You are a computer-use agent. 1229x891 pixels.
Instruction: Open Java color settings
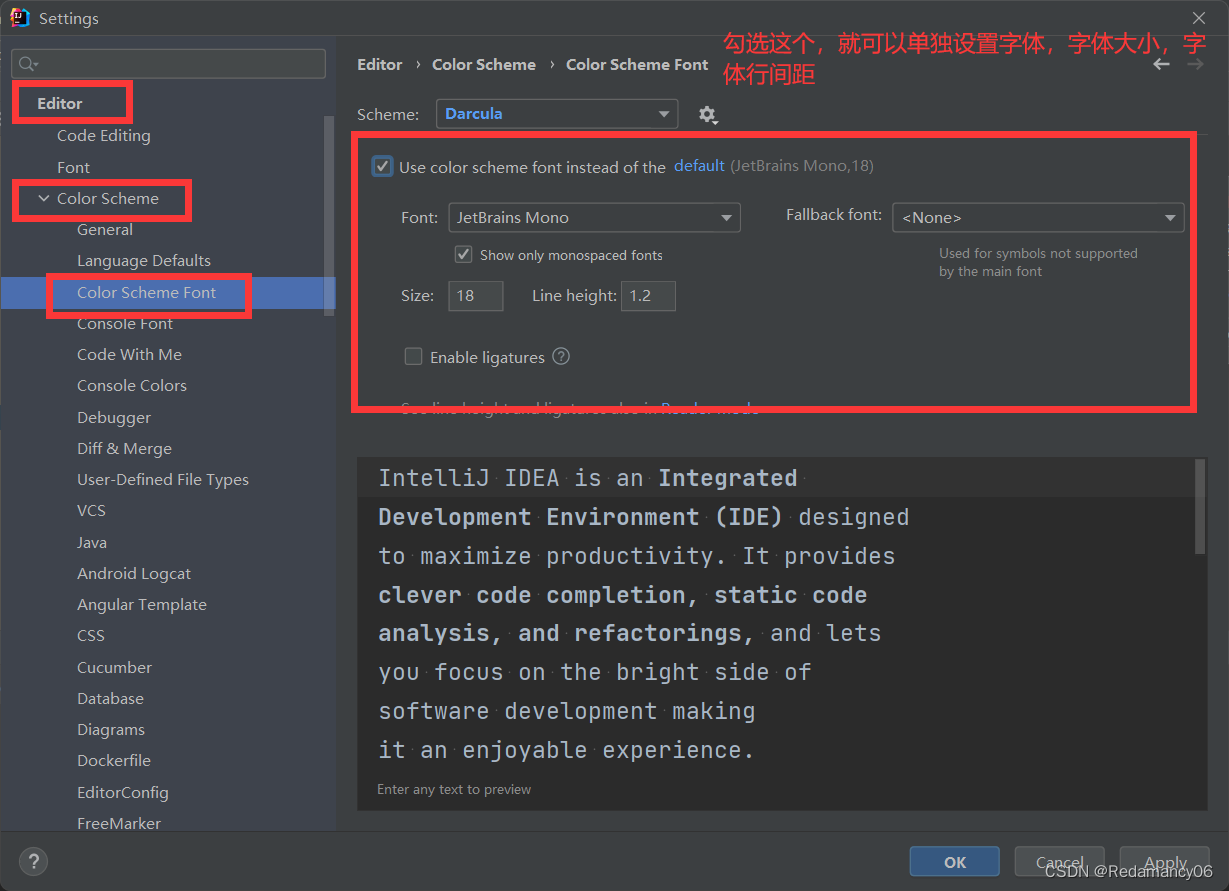click(x=92, y=542)
